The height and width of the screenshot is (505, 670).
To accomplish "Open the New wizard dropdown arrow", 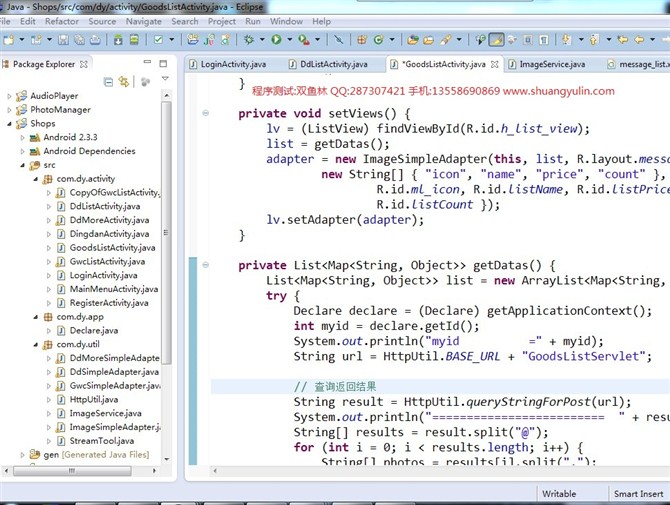I will coord(21,40).
